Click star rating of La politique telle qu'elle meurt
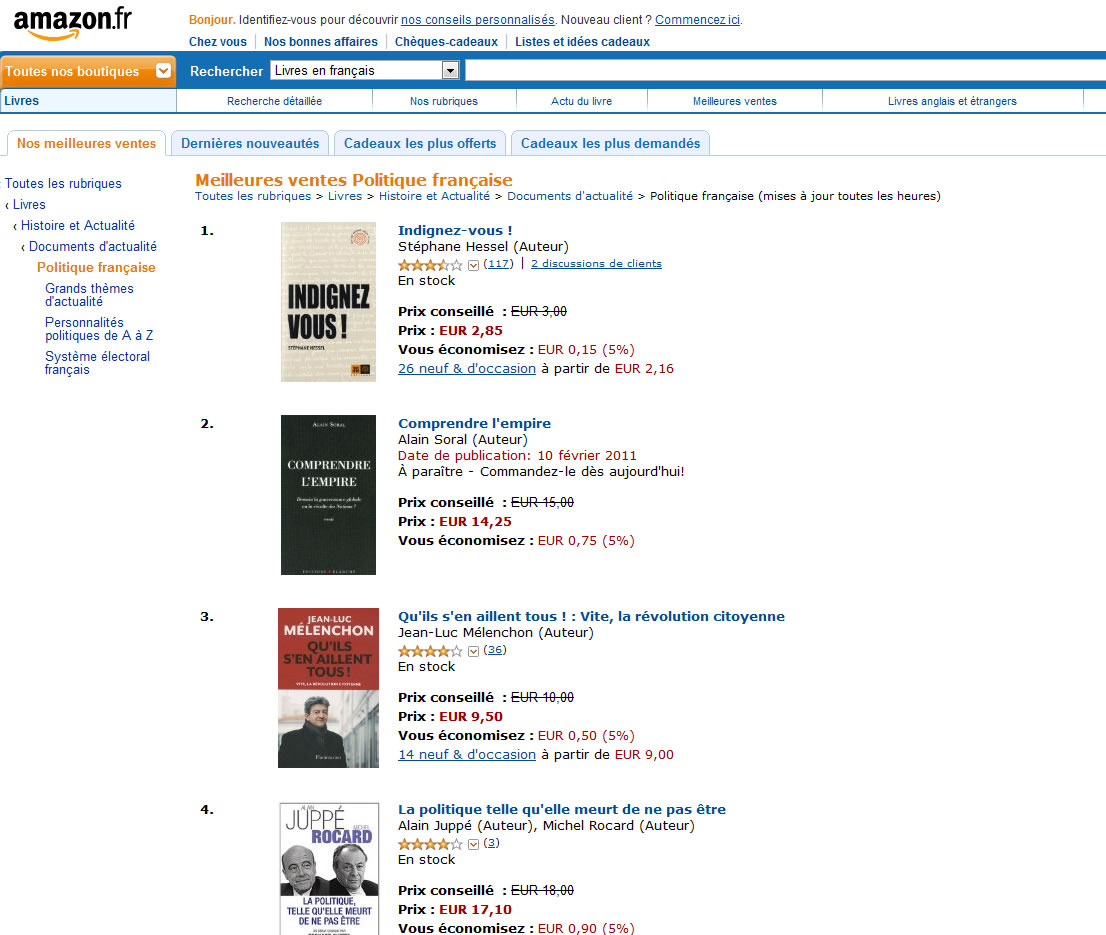 (x=430, y=844)
